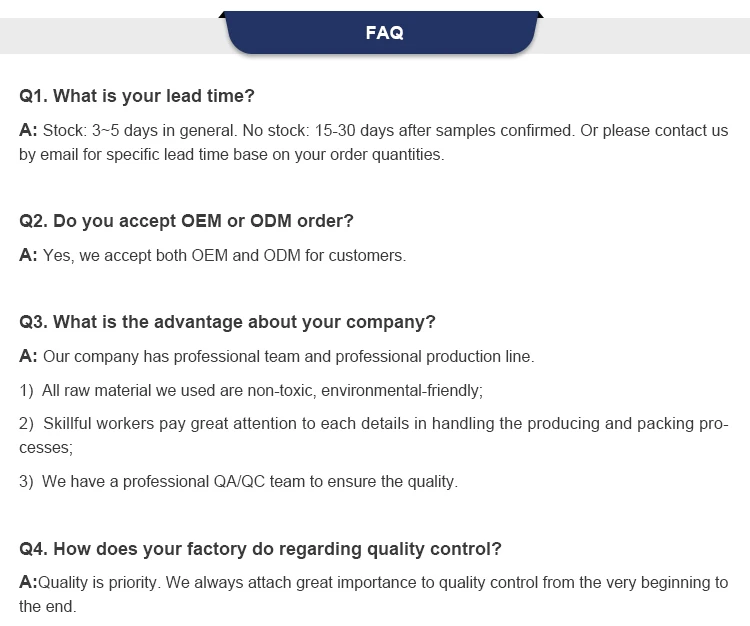Click the bold 'A:' label under Q1
Image resolution: width=750 pixels, height=626 pixels.
28,130
